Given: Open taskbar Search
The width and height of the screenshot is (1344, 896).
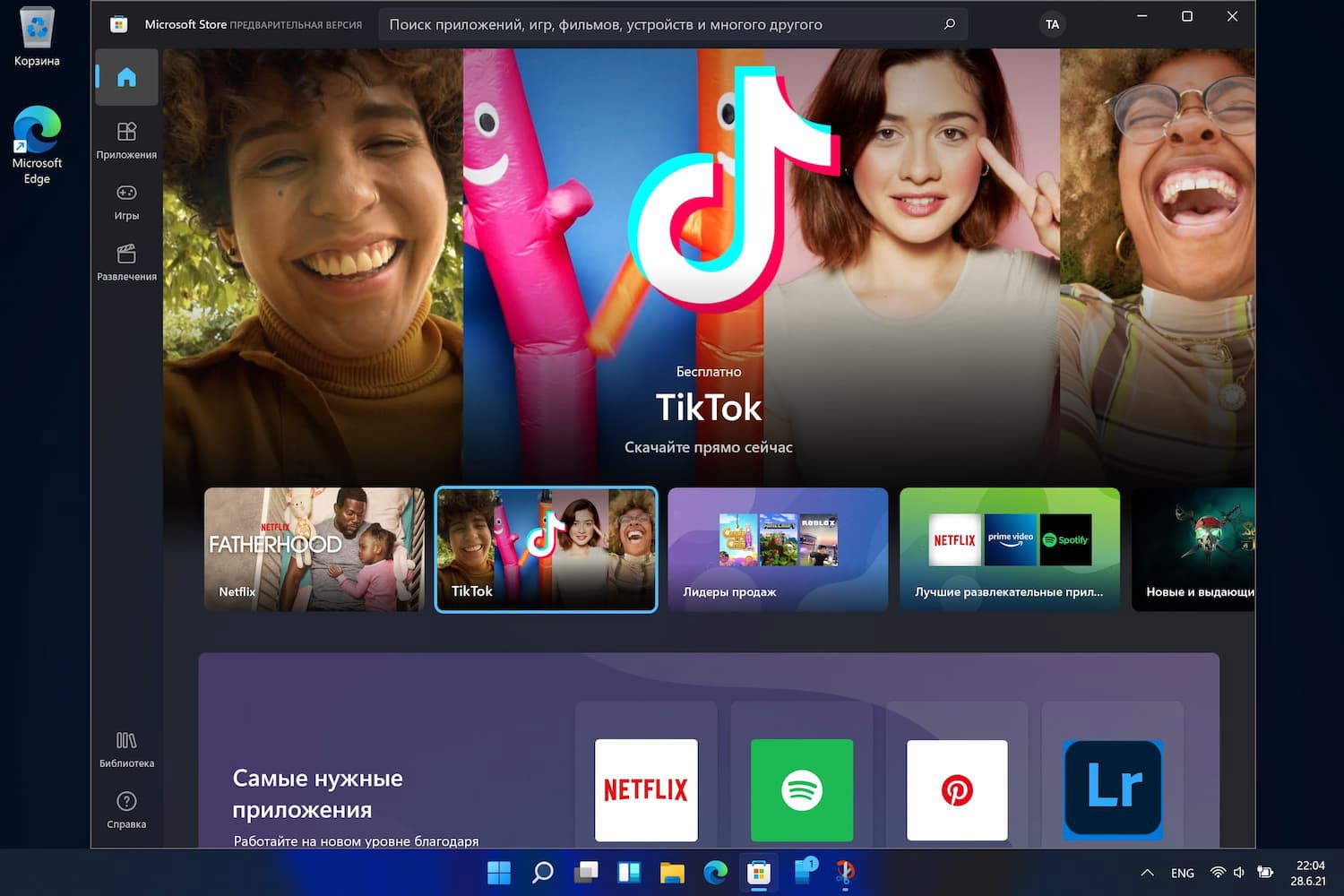Looking at the screenshot, I should [x=542, y=872].
